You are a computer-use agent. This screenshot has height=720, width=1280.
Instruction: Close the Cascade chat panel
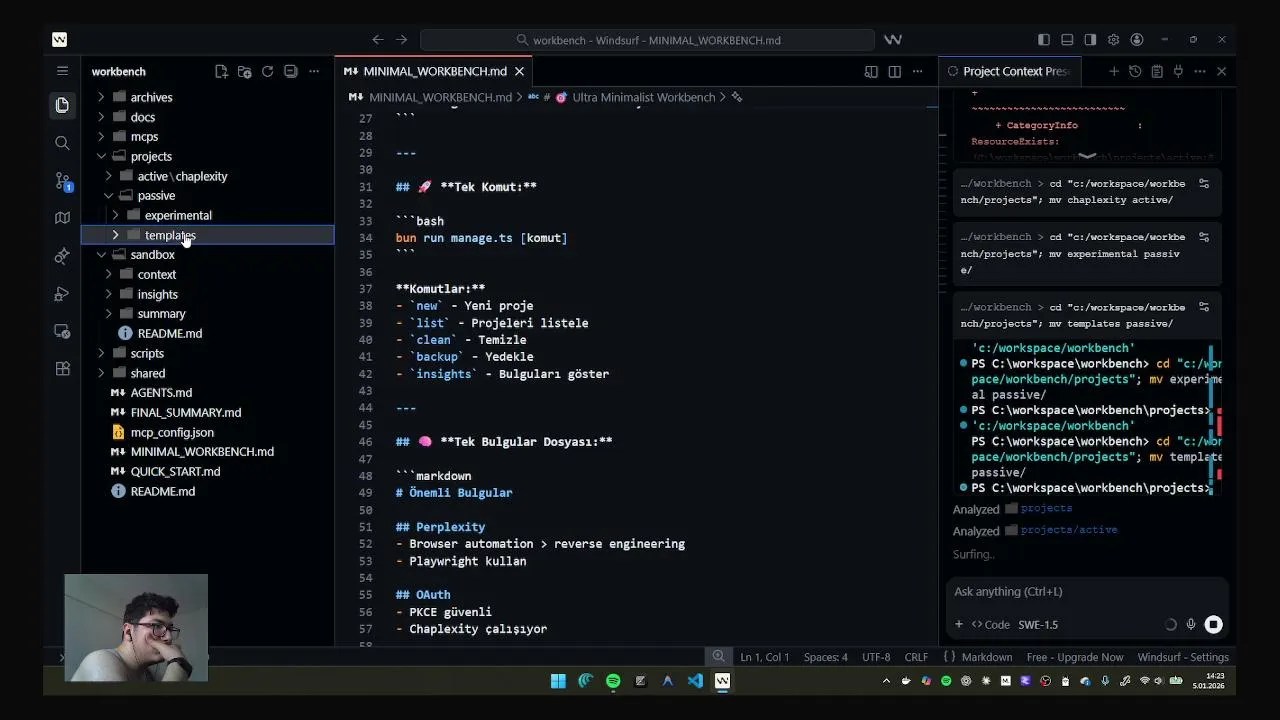pyautogui.click(x=1221, y=71)
